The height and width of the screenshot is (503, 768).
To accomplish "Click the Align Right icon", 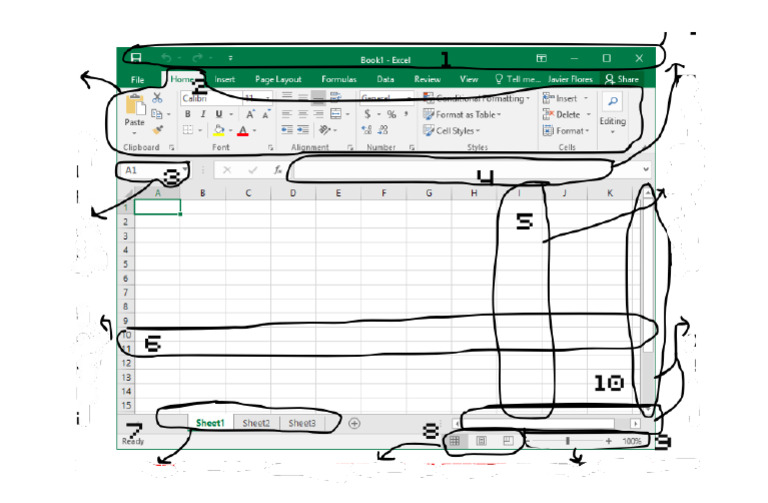I will (319, 114).
